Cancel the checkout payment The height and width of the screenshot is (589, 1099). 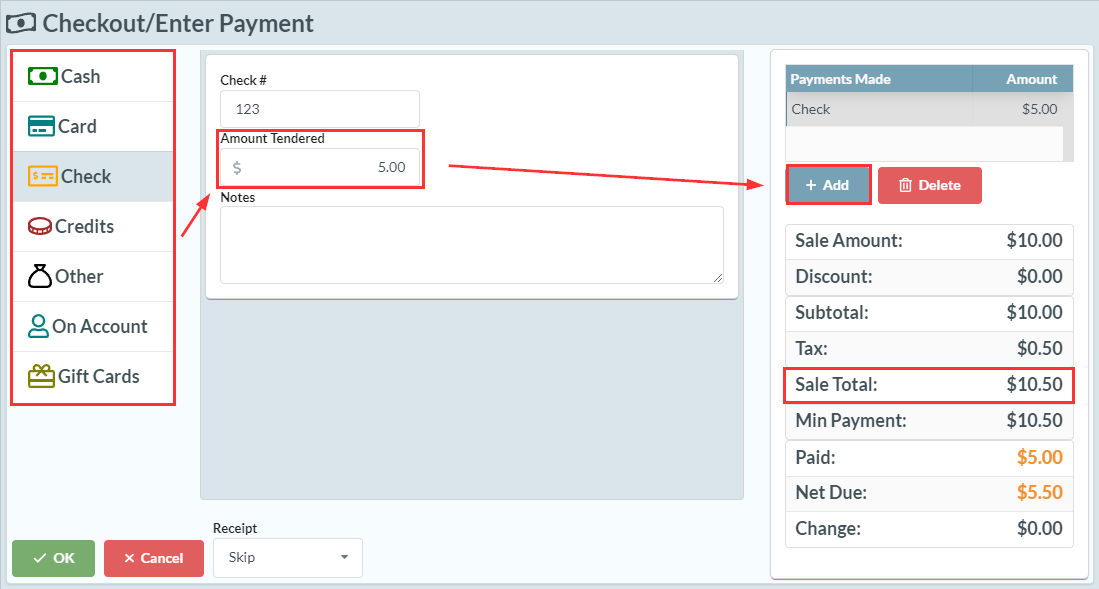coord(153,558)
